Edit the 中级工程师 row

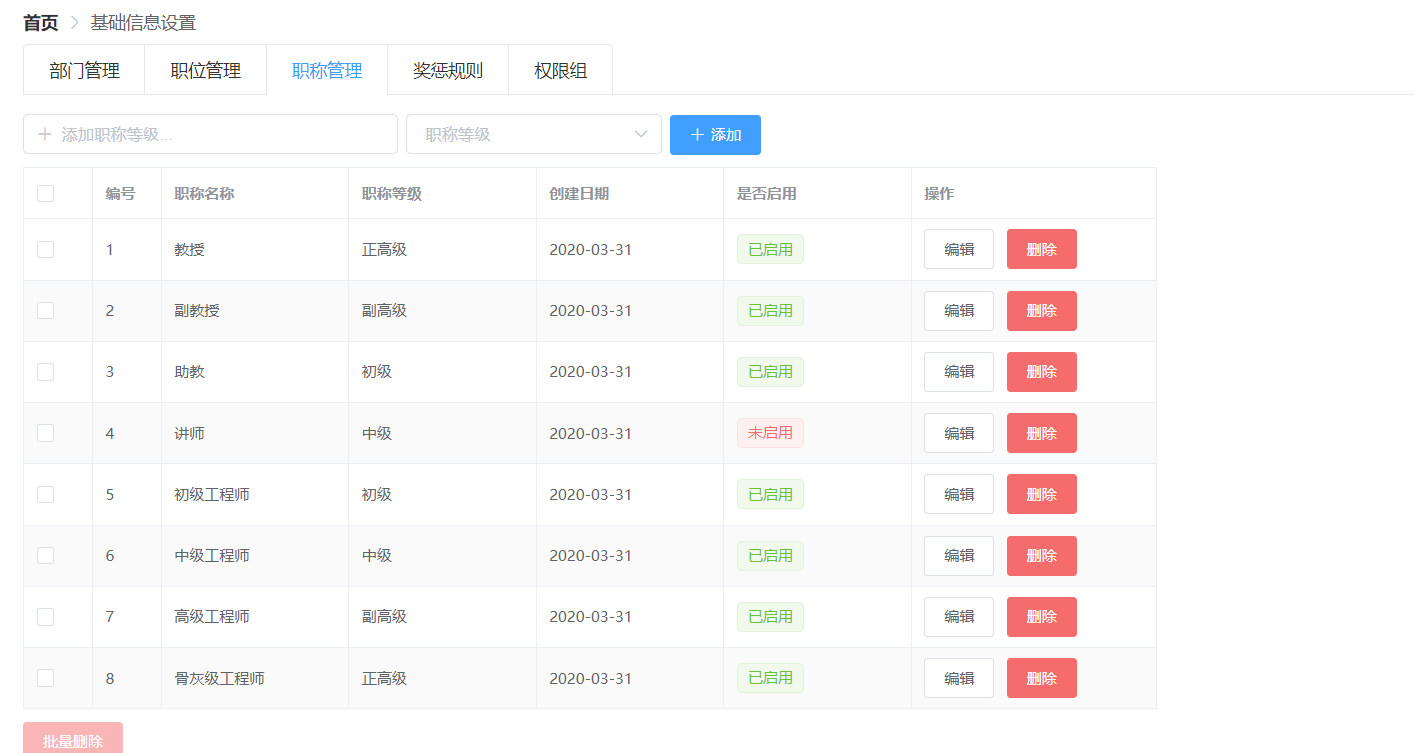tap(959, 555)
